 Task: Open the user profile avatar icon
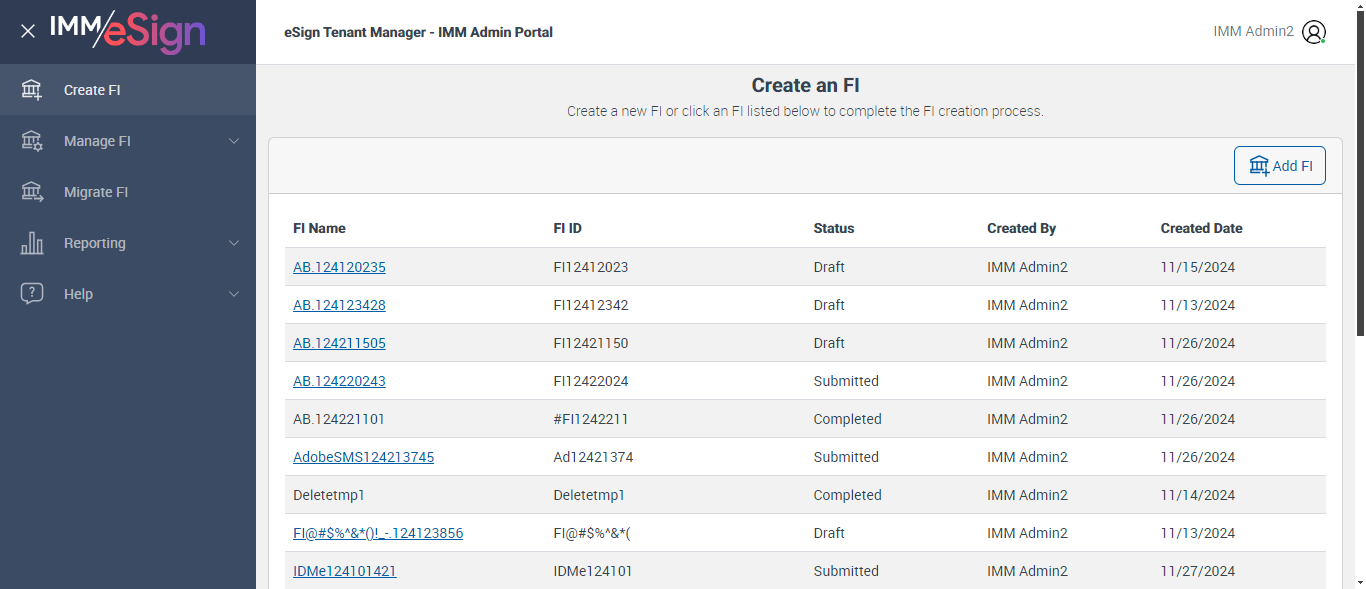point(1314,32)
